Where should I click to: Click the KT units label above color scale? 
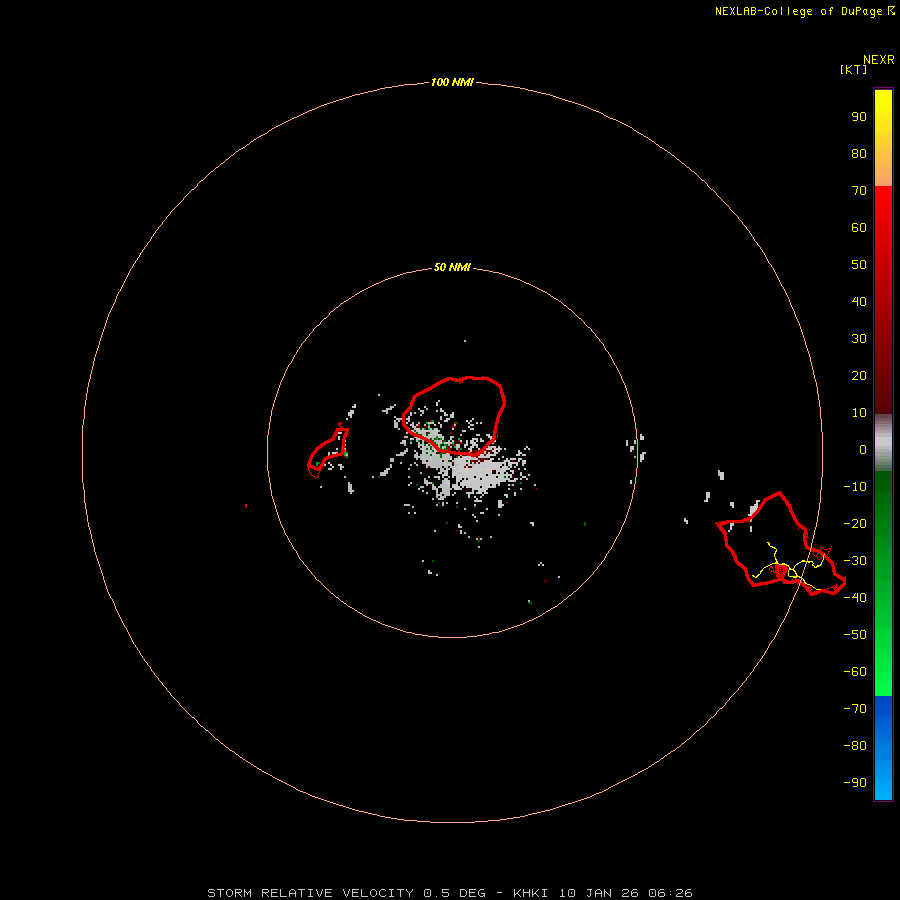pos(853,69)
